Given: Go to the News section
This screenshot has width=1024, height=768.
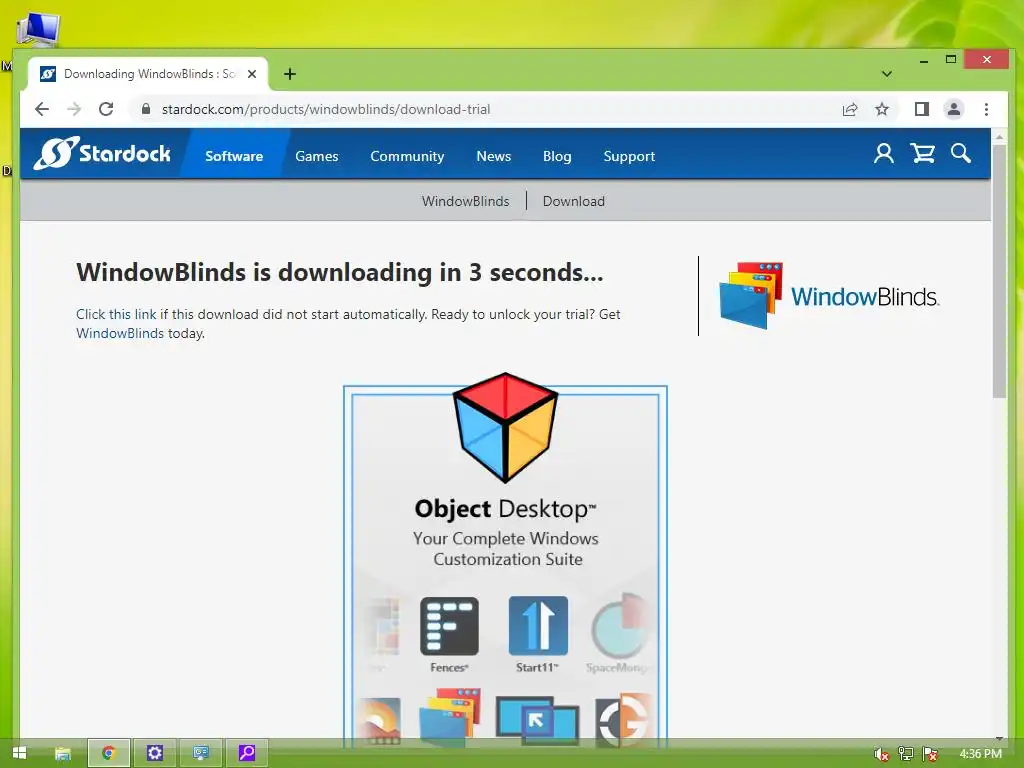Looking at the screenshot, I should (x=494, y=156).
